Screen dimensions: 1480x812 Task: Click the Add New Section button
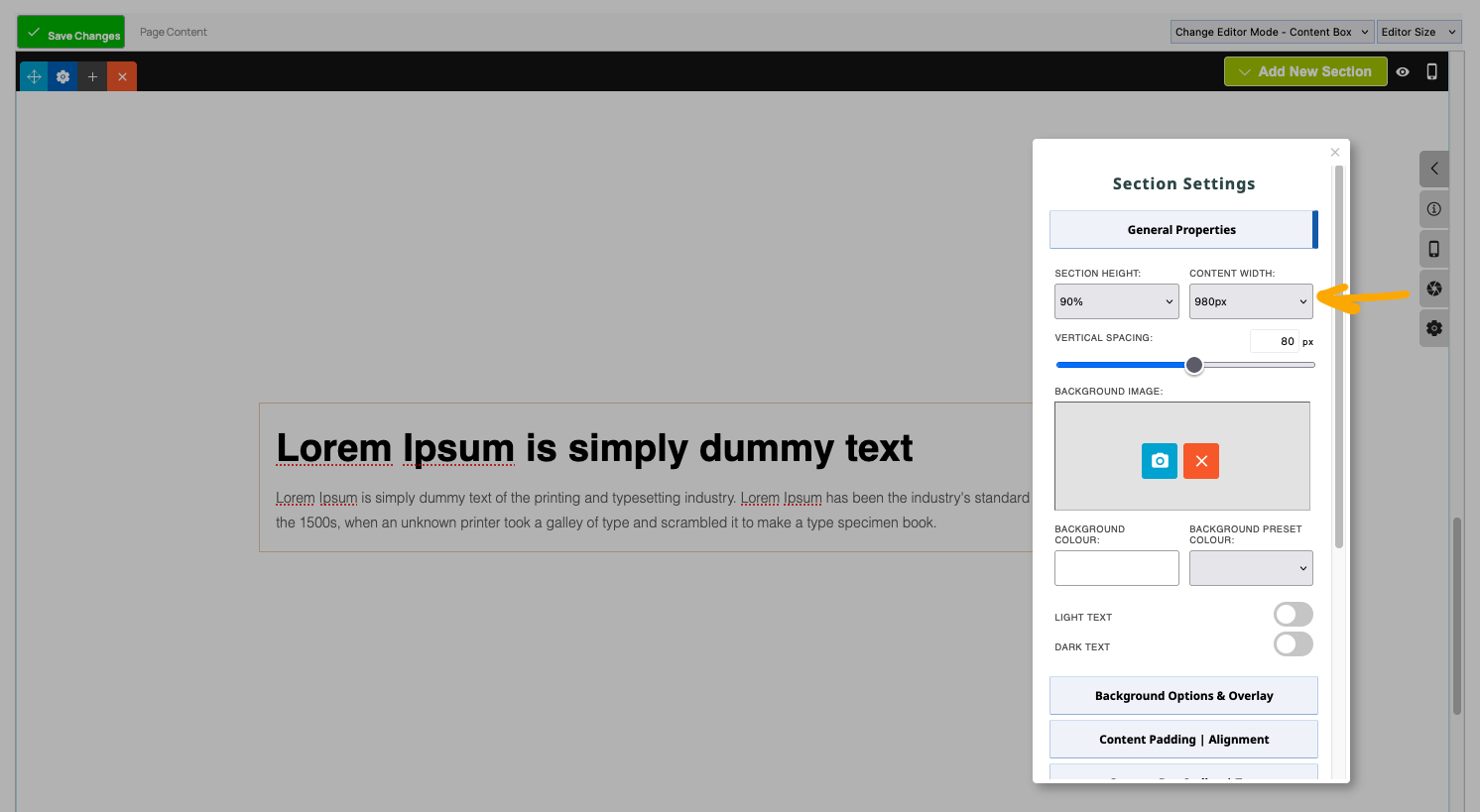point(1304,71)
